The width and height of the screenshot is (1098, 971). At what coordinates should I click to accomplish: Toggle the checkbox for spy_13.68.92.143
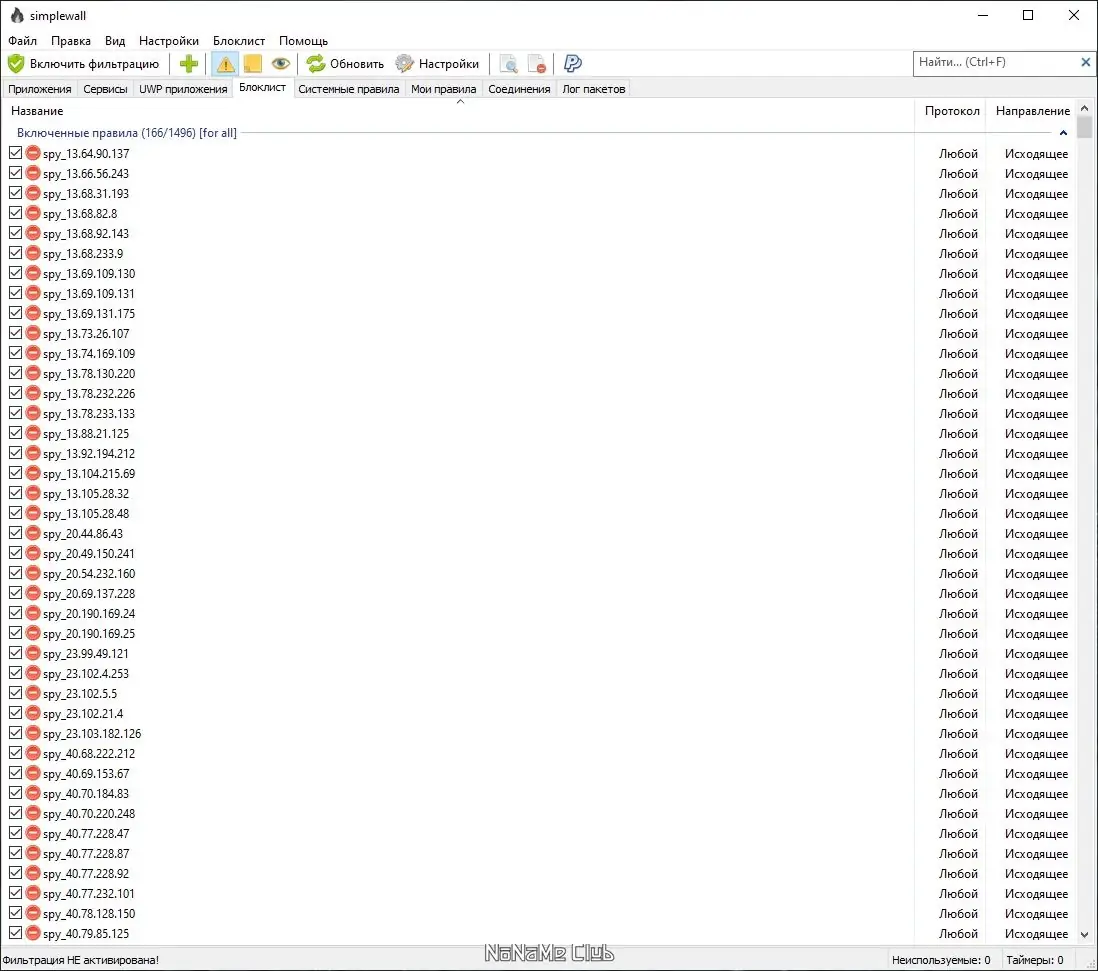coord(15,232)
